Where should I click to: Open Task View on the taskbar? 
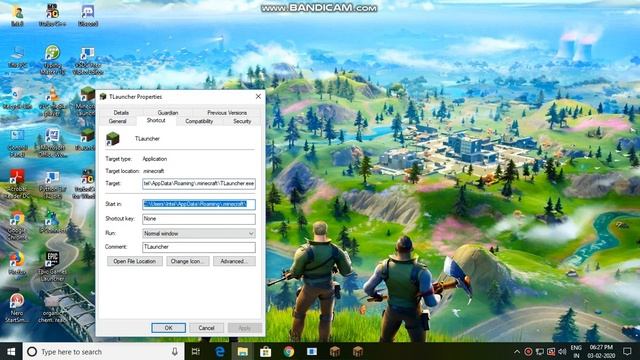pyautogui.click(x=196, y=351)
